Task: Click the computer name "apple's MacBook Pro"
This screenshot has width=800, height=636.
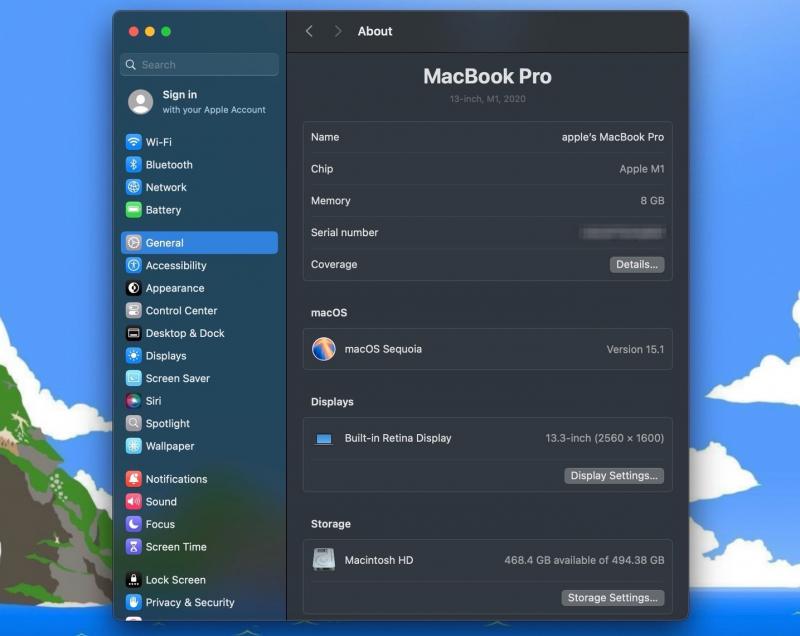Action: [613, 137]
